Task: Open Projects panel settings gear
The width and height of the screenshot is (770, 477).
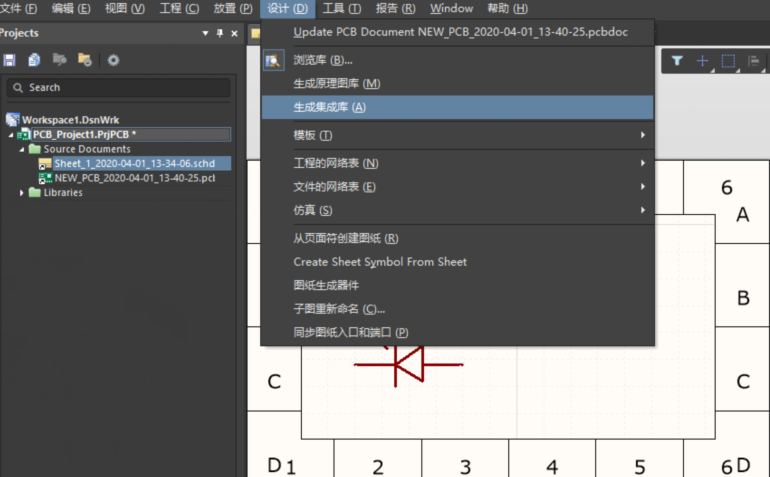Action: [x=113, y=60]
